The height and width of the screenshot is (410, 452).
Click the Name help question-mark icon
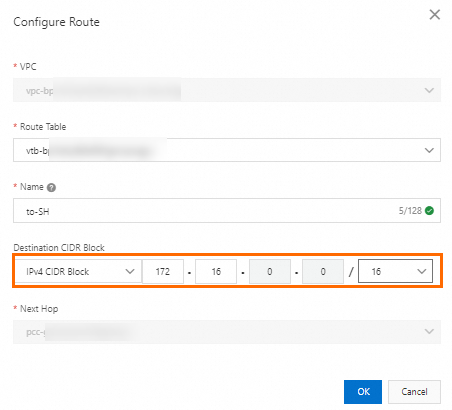(51, 188)
